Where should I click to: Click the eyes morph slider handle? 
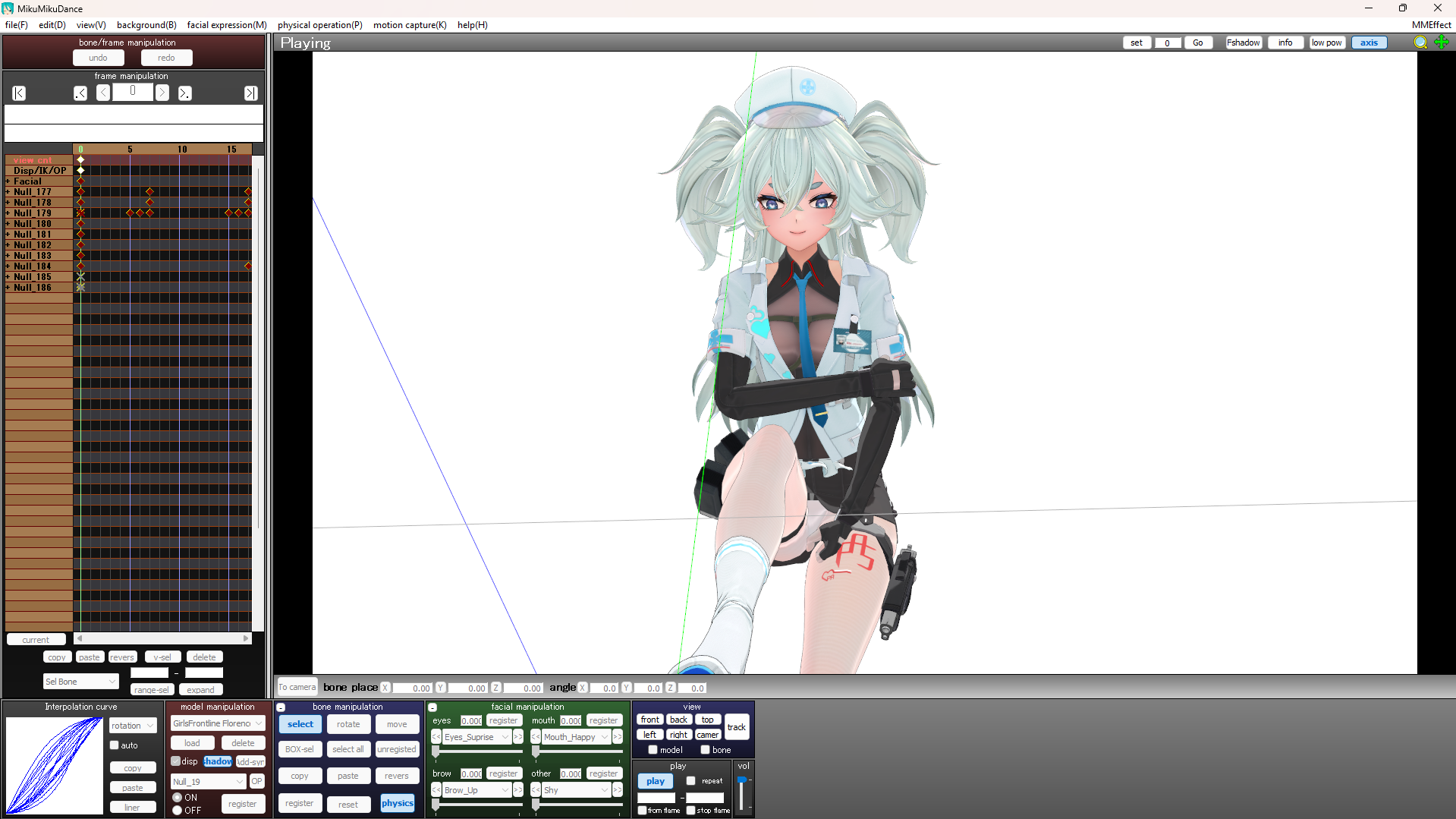coord(436,751)
